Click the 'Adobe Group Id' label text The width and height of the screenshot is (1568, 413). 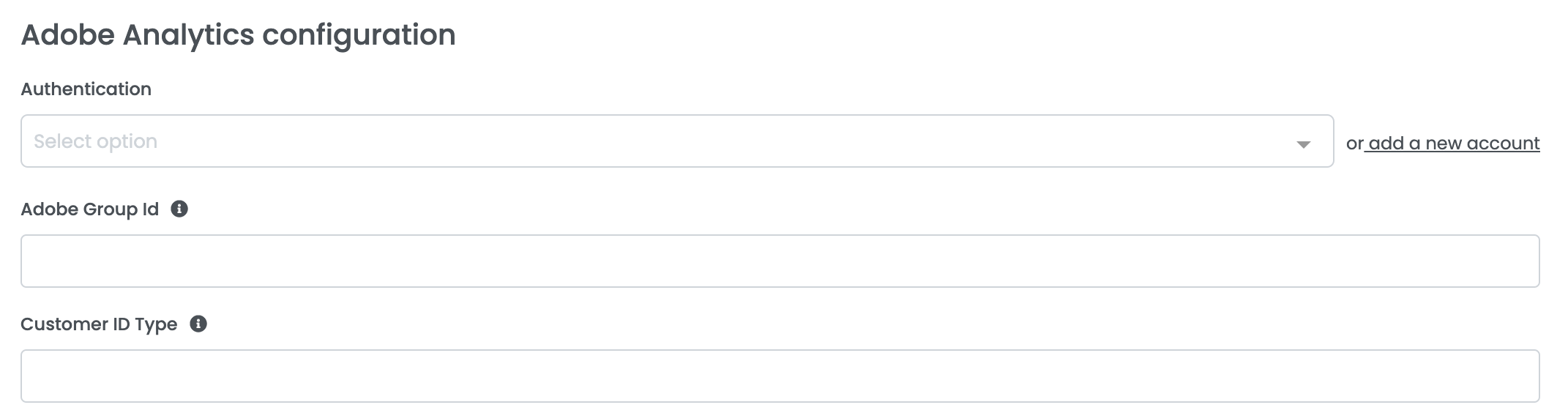coord(89,209)
